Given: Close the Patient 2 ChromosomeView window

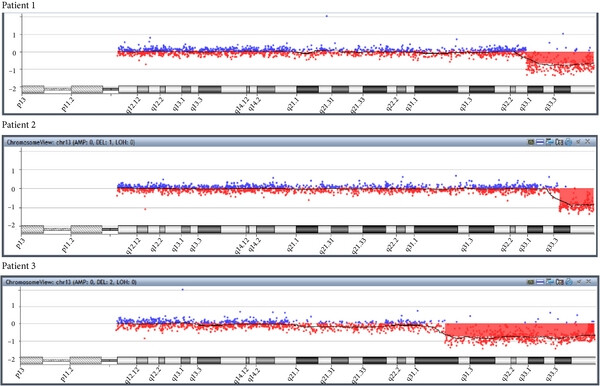Looking at the screenshot, I should click(588, 142).
